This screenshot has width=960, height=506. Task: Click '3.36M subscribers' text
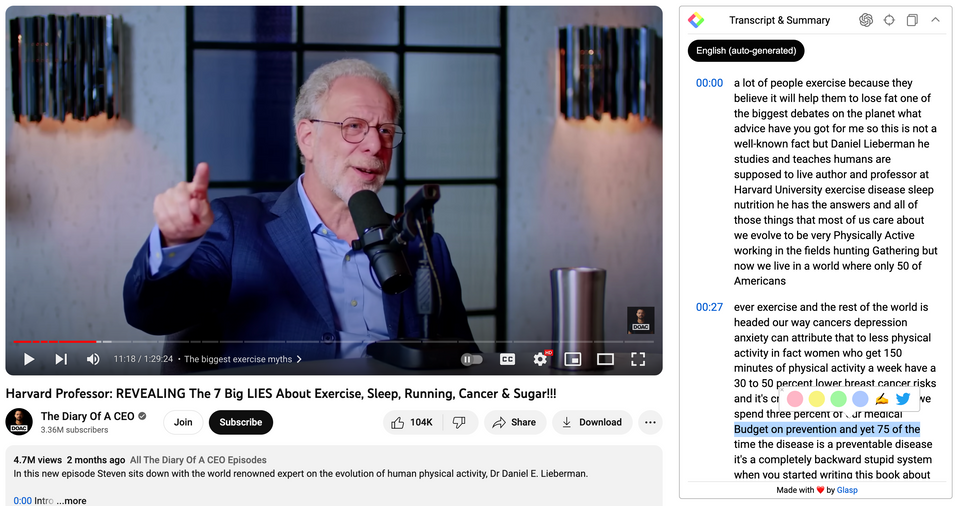coord(75,430)
